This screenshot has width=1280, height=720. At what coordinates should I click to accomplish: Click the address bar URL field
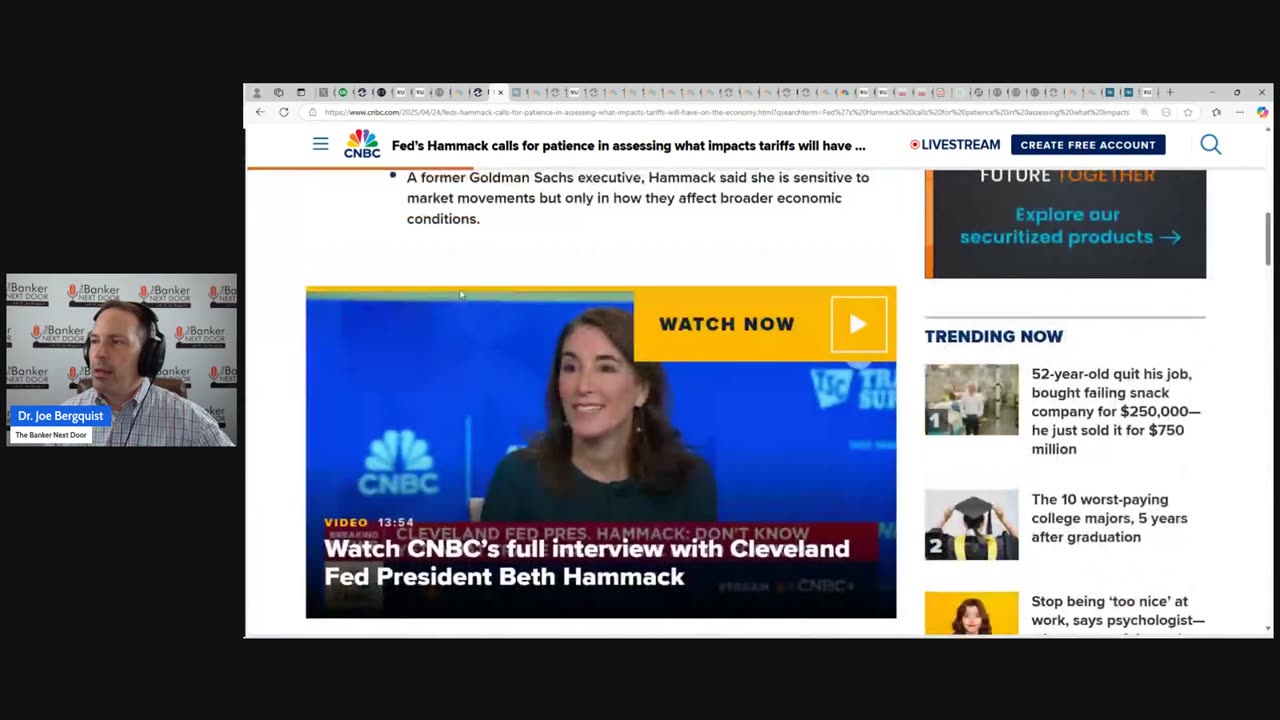(x=727, y=112)
